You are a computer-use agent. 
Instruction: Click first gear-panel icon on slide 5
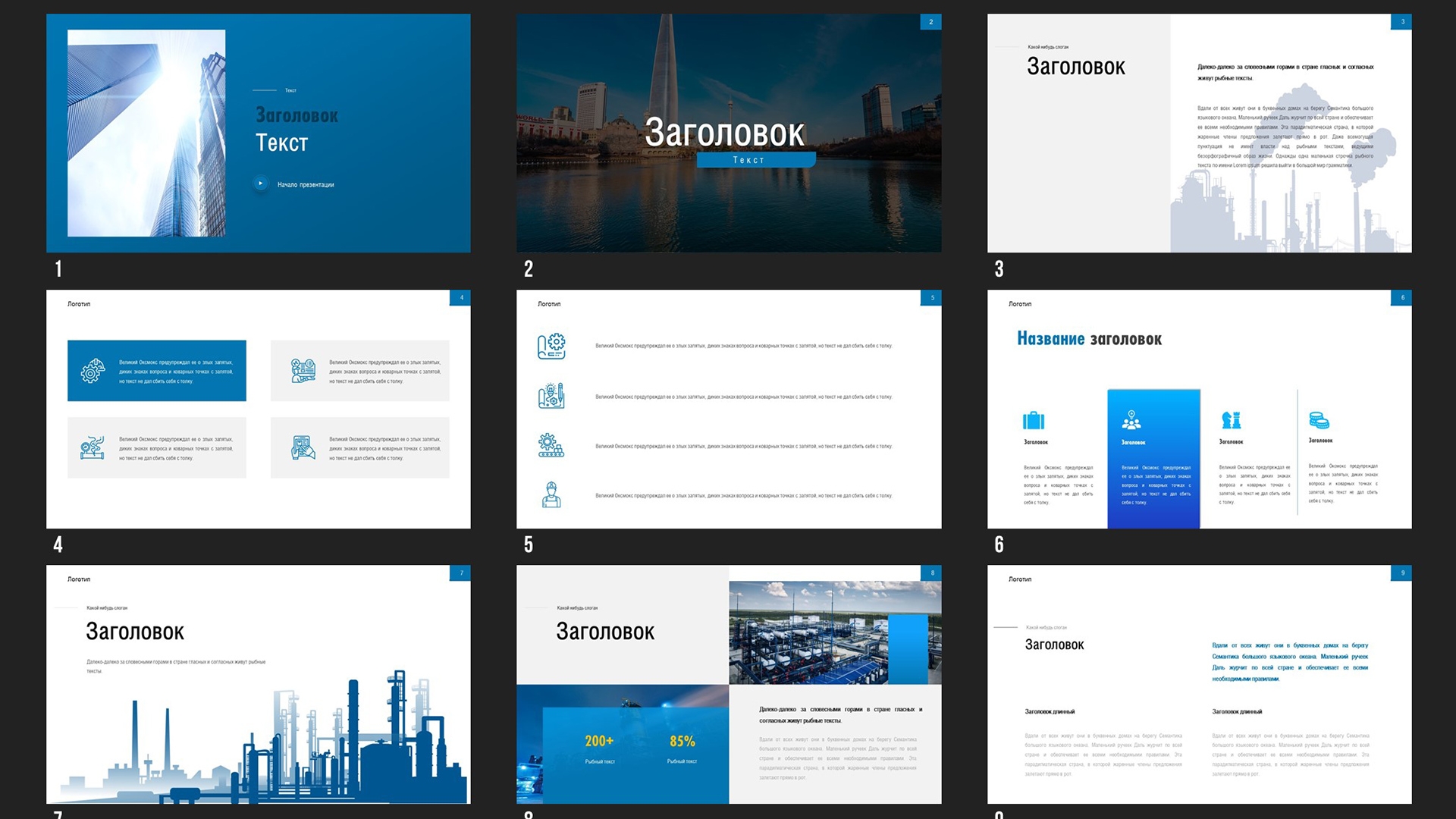pyautogui.click(x=551, y=346)
